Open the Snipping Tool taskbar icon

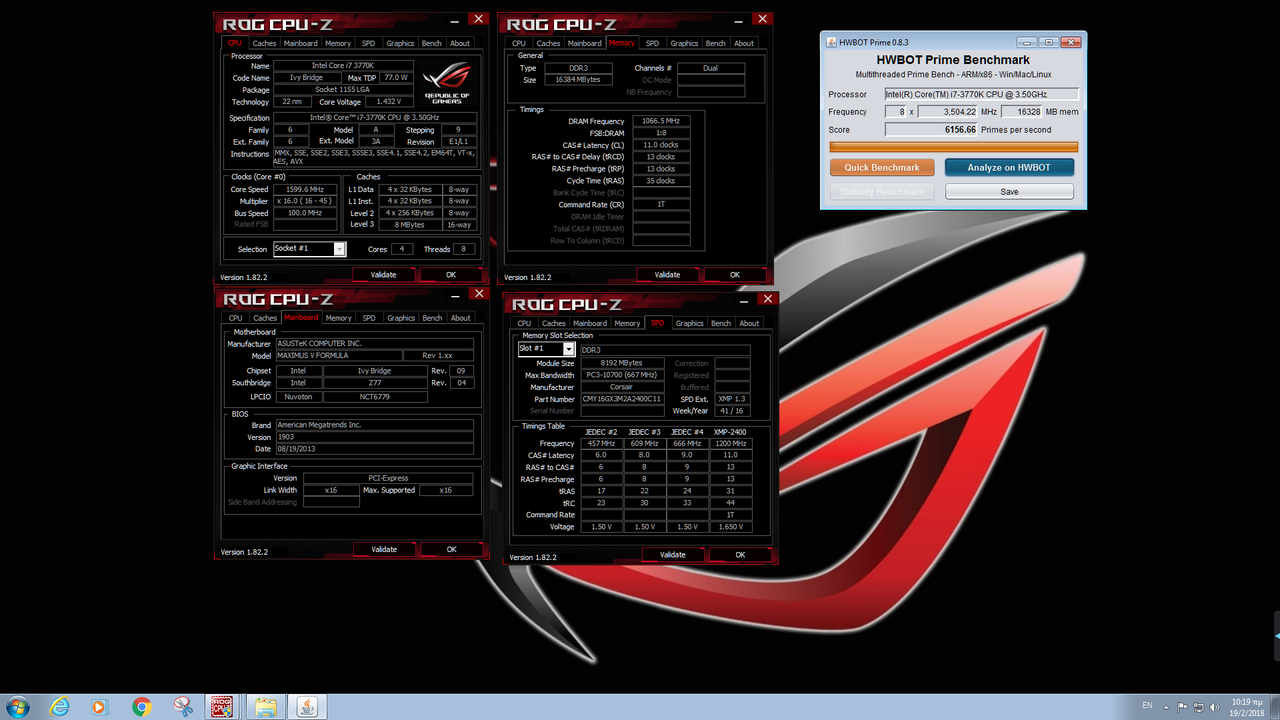click(x=183, y=707)
